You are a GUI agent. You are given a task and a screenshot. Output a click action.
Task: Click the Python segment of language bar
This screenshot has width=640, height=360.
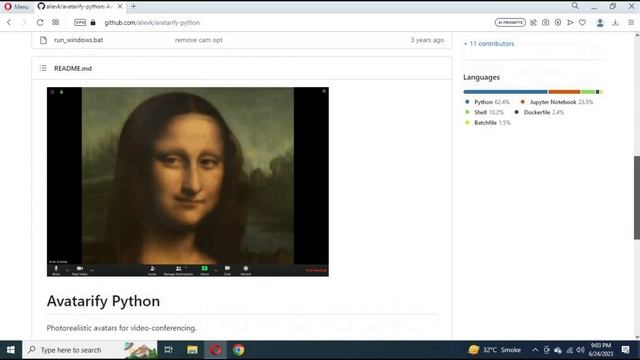tap(505, 92)
